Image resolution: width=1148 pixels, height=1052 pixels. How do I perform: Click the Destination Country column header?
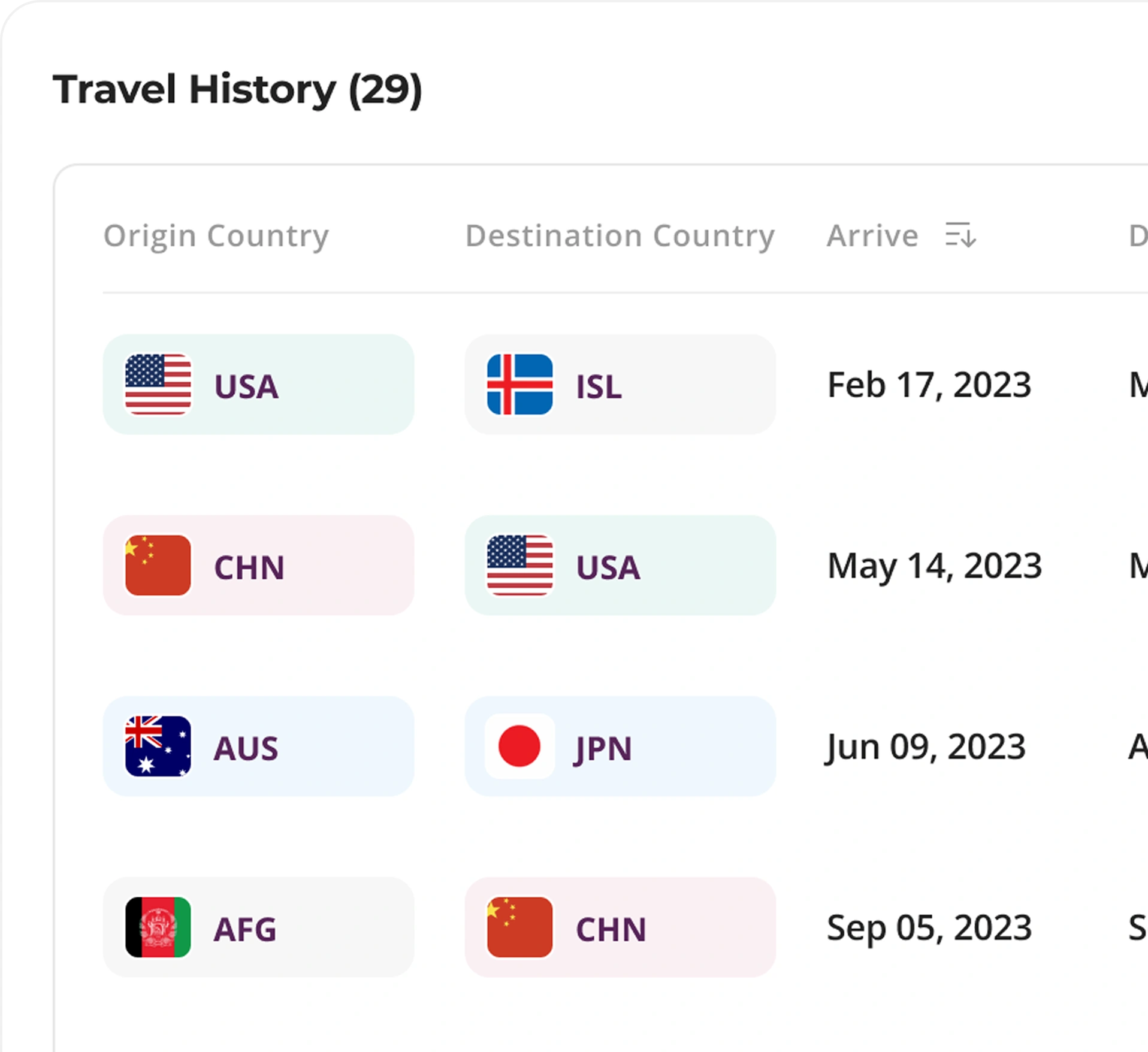[x=620, y=235]
